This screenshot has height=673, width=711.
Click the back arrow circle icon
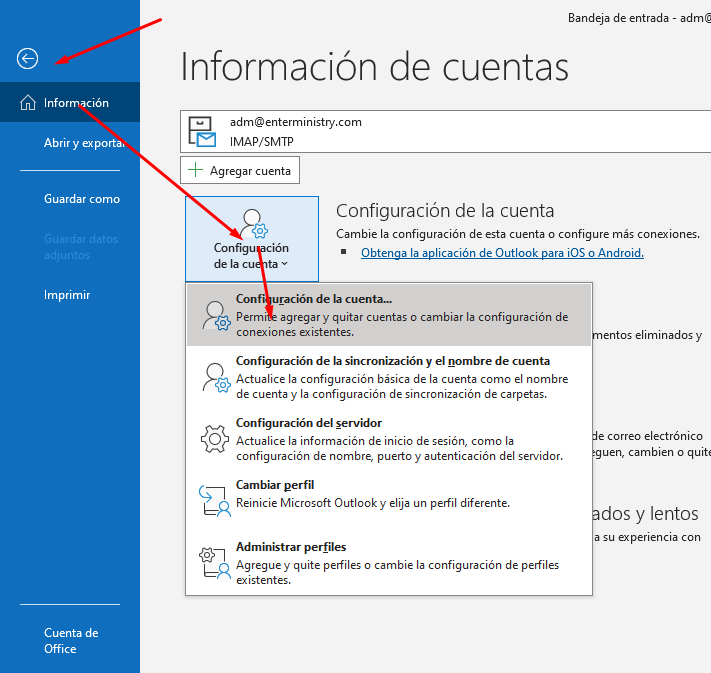(x=28, y=59)
